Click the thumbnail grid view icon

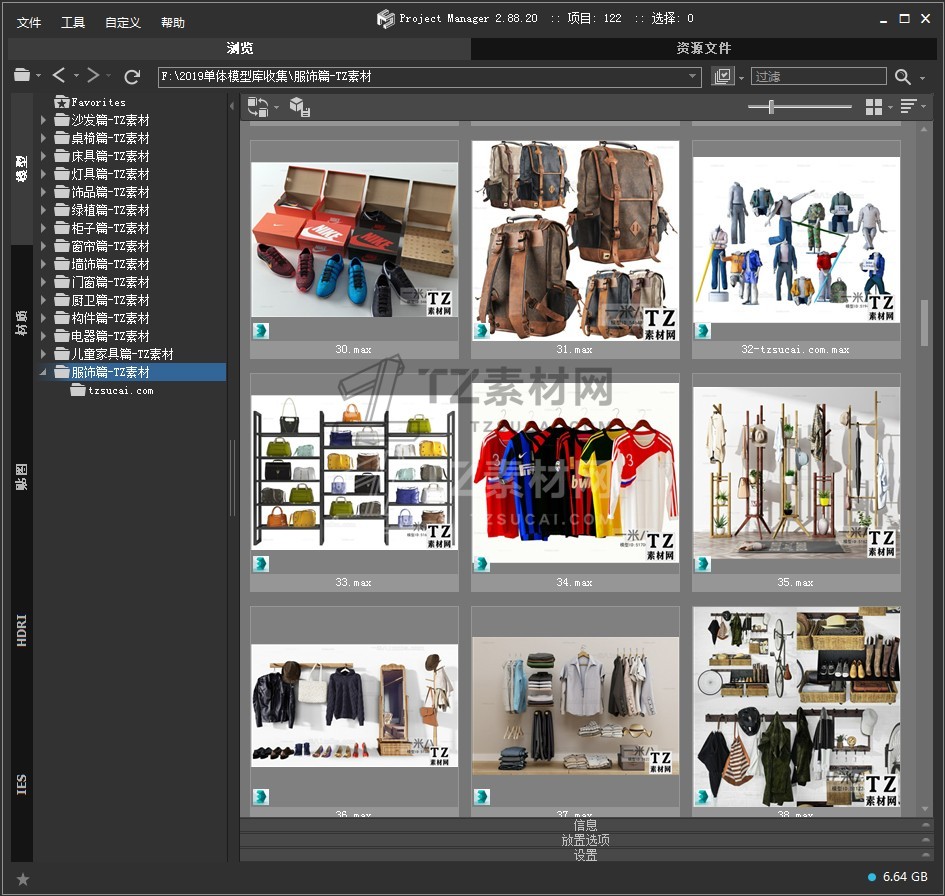point(873,107)
